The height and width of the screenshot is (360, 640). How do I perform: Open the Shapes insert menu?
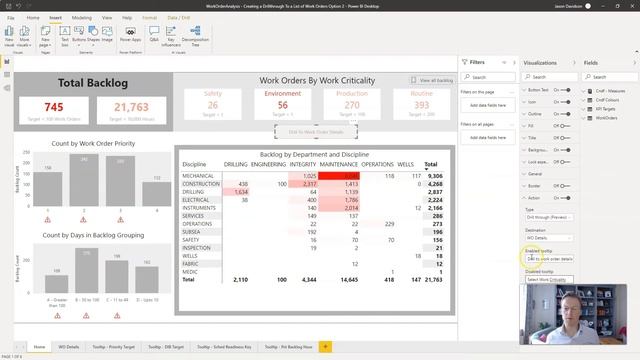coord(93,36)
